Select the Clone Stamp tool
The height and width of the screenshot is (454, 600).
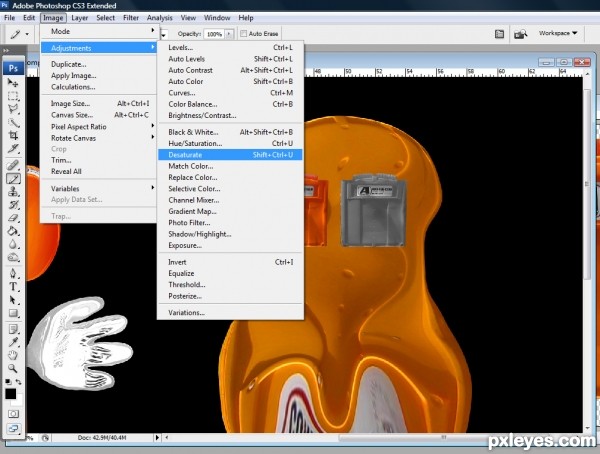point(13,191)
